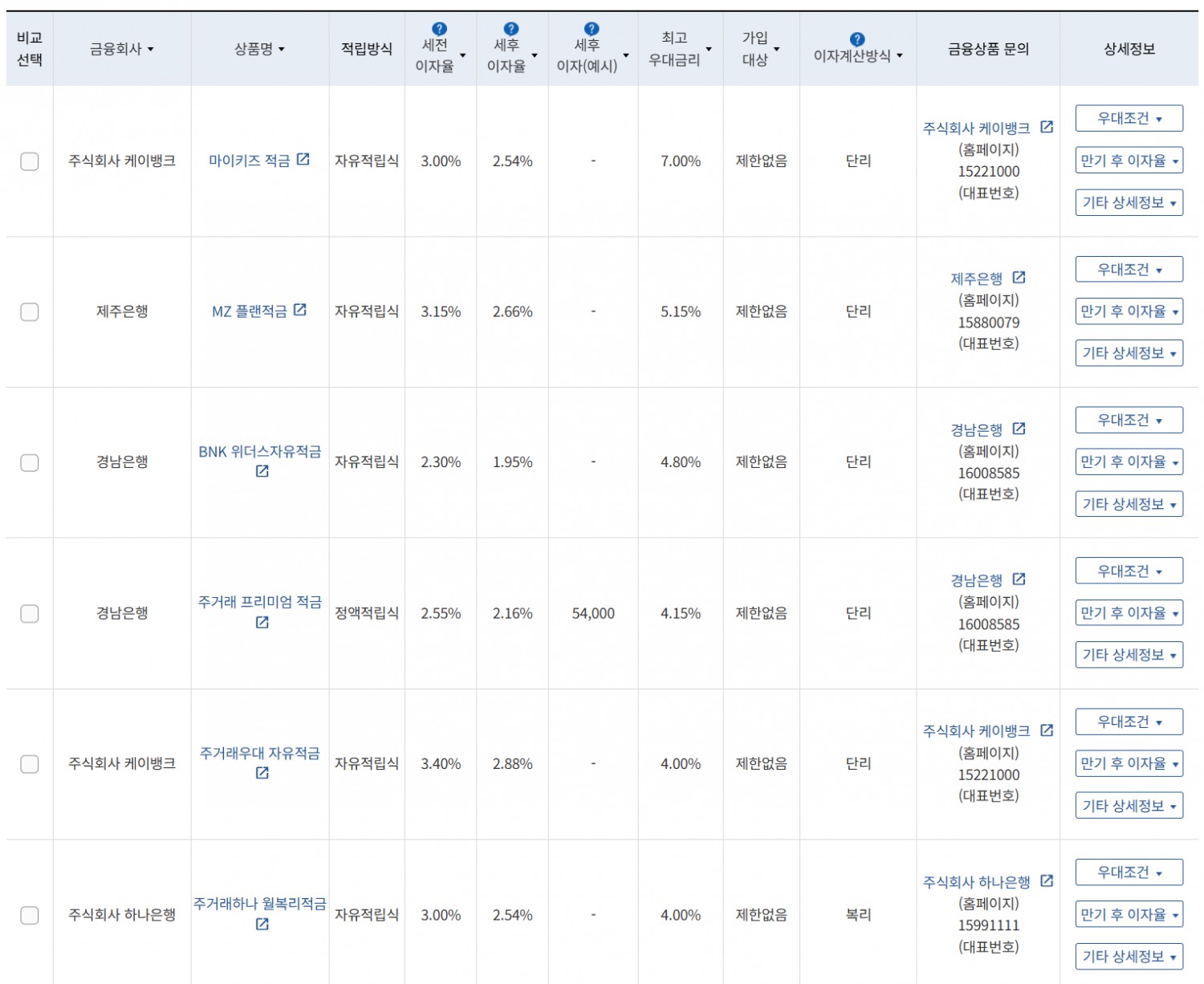Tick compare checkbox for 주거래우대 자유적금

coord(30,764)
